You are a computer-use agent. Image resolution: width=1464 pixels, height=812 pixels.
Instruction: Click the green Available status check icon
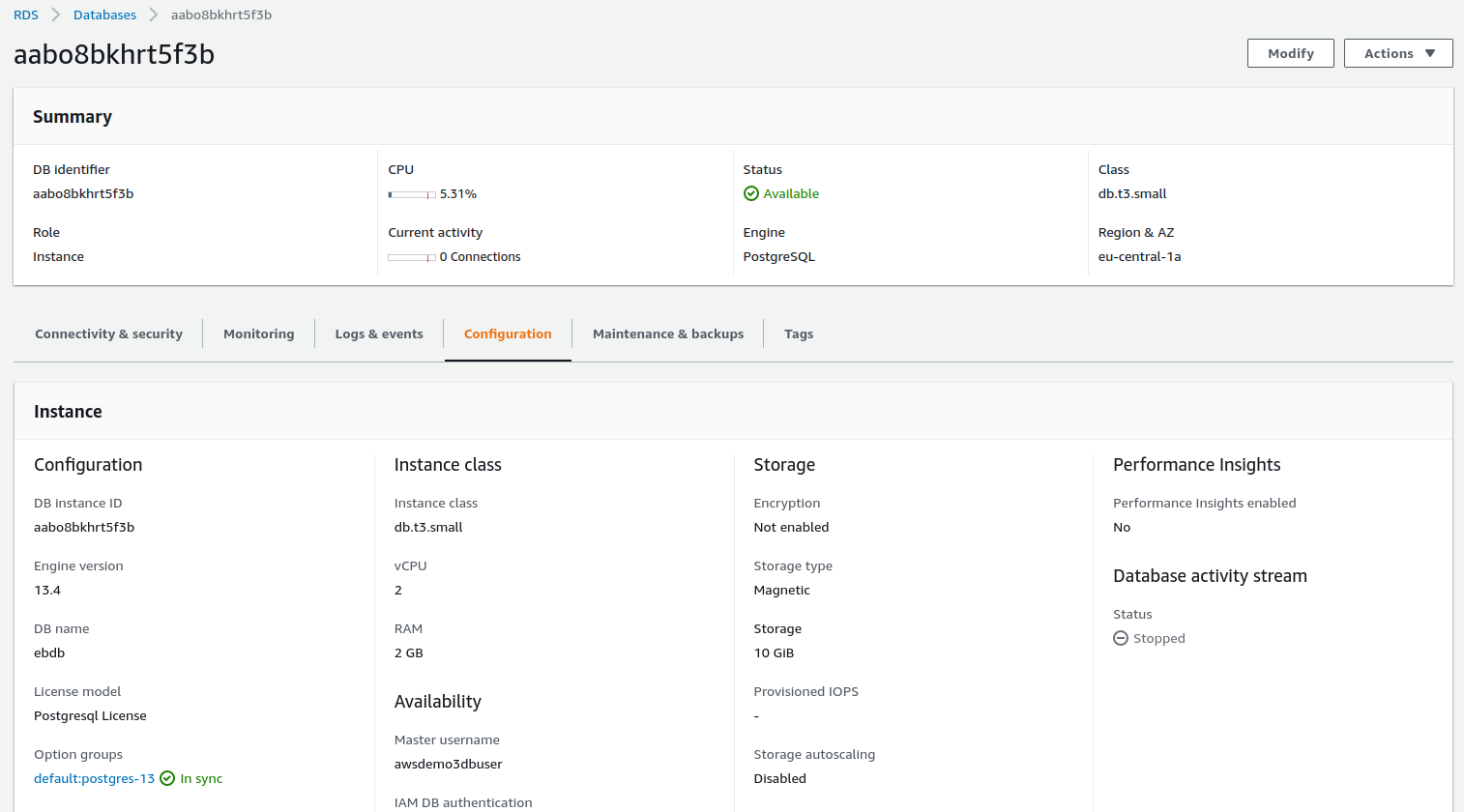coord(751,193)
